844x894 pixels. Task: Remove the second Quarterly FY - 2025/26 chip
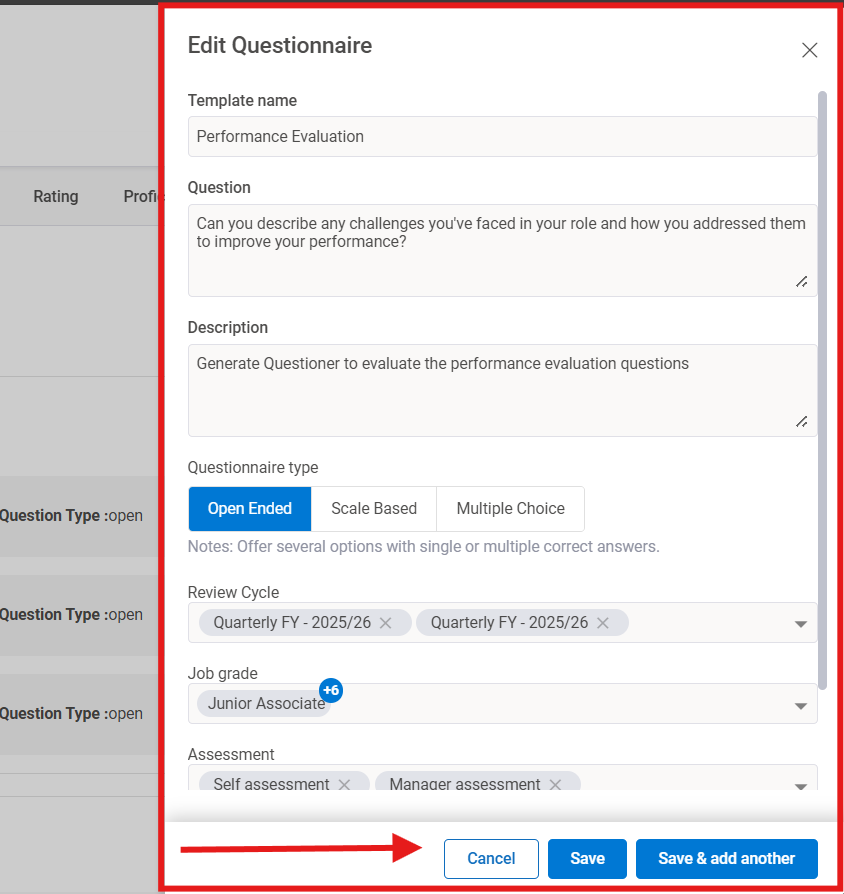click(602, 622)
